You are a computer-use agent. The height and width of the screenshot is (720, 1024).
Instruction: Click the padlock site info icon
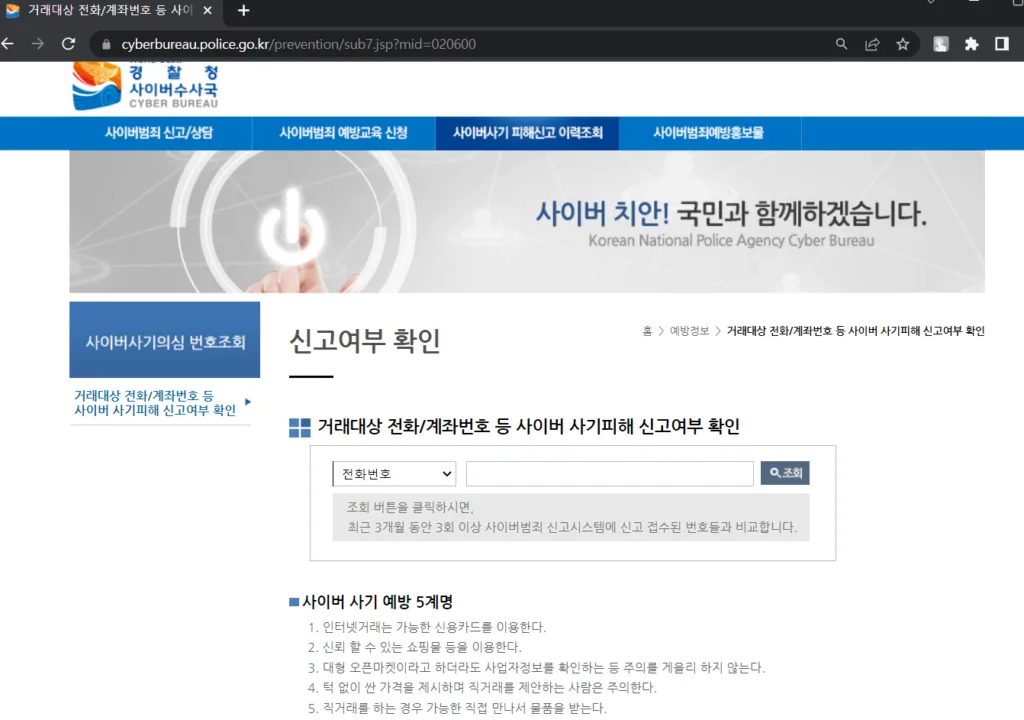106,44
